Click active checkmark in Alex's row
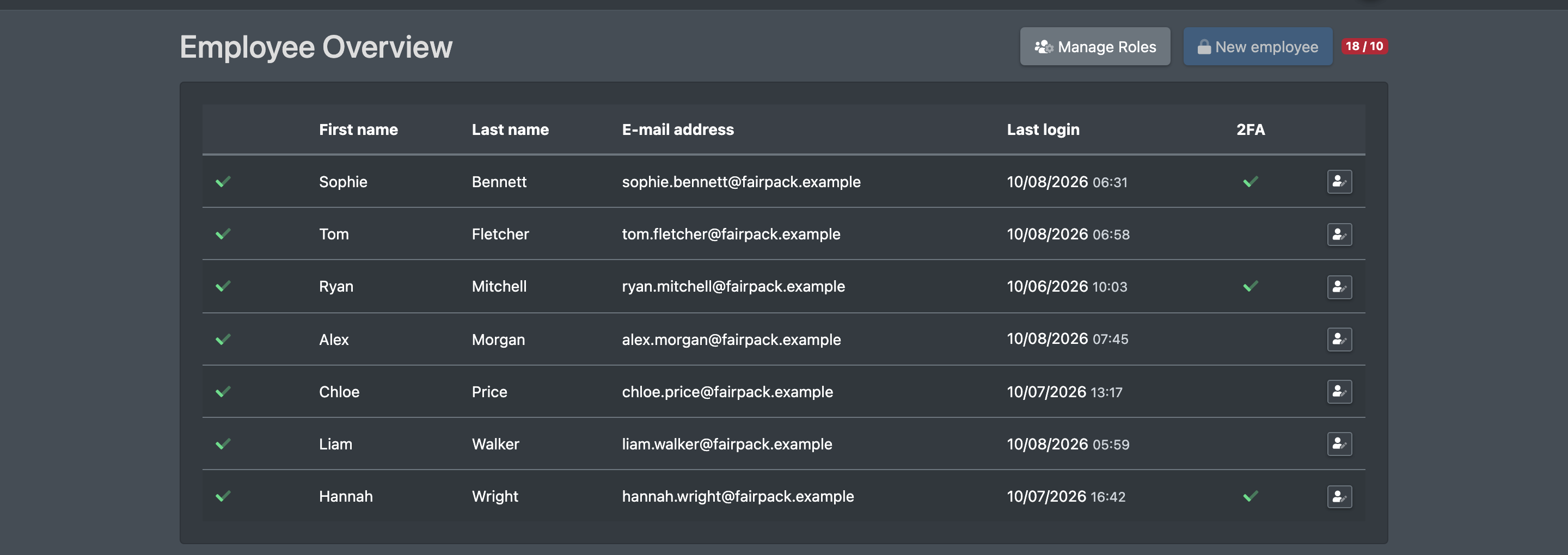 tap(223, 339)
